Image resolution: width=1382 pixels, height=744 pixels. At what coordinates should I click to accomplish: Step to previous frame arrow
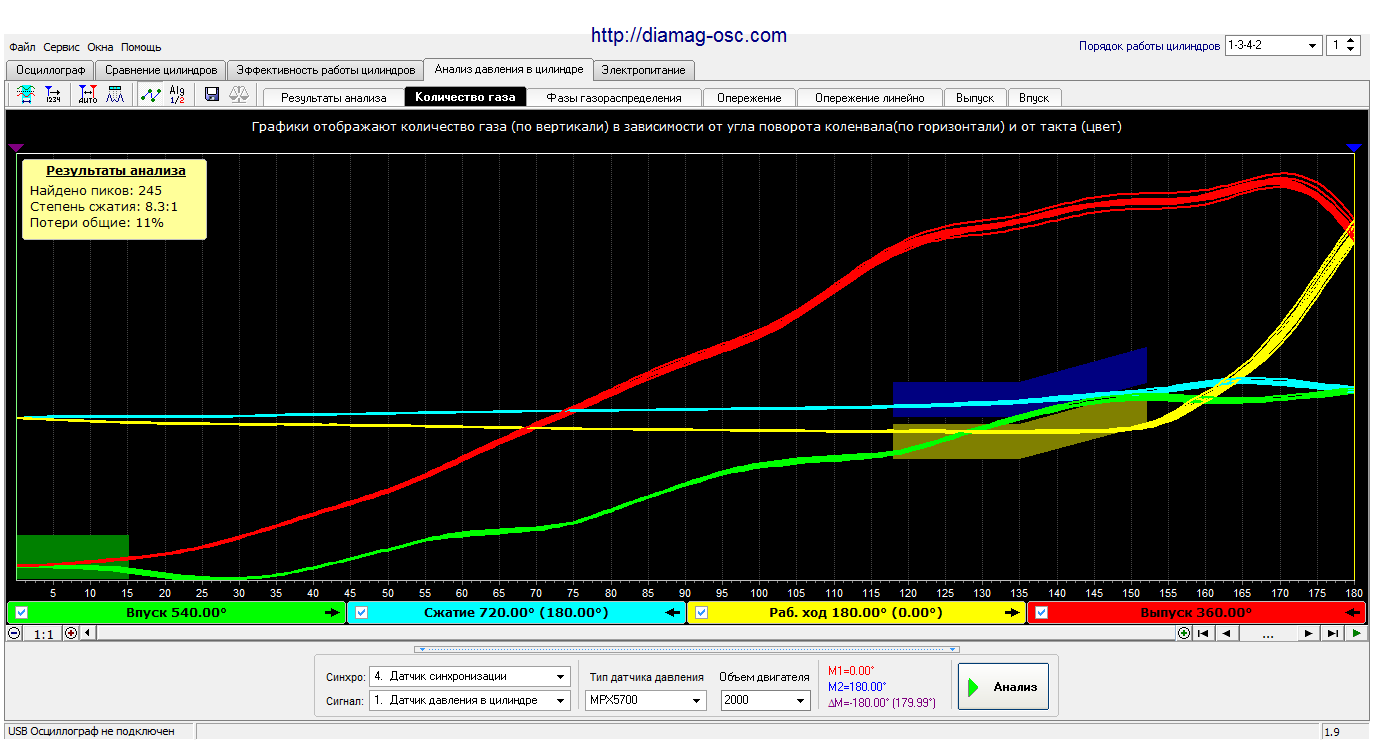pyautogui.click(x=1227, y=633)
